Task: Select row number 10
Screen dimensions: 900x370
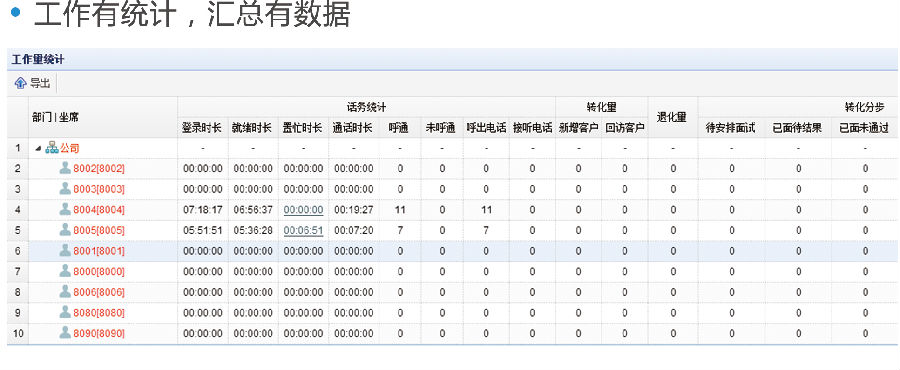Action: (19, 334)
